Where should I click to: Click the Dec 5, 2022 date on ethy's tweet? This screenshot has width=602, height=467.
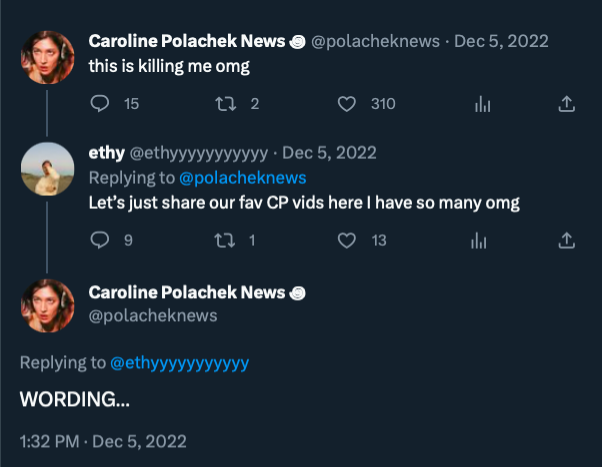(x=329, y=153)
